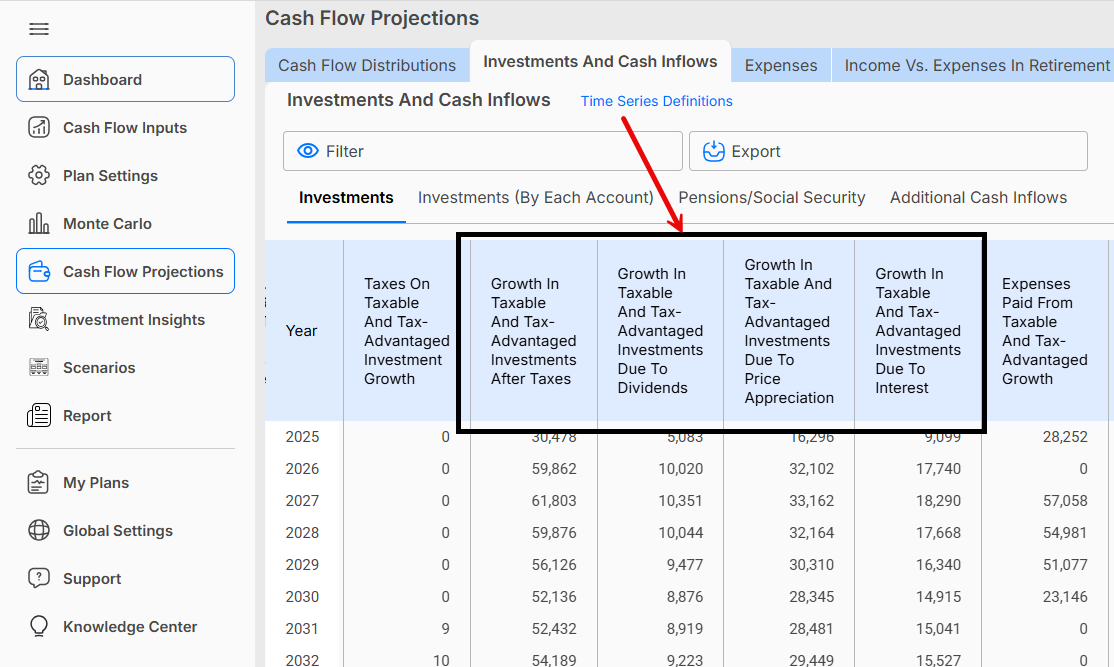Select the value 56,126 in the 2029 row
1114x667 pixels.
pyautogui.click(x=554, y=565)
